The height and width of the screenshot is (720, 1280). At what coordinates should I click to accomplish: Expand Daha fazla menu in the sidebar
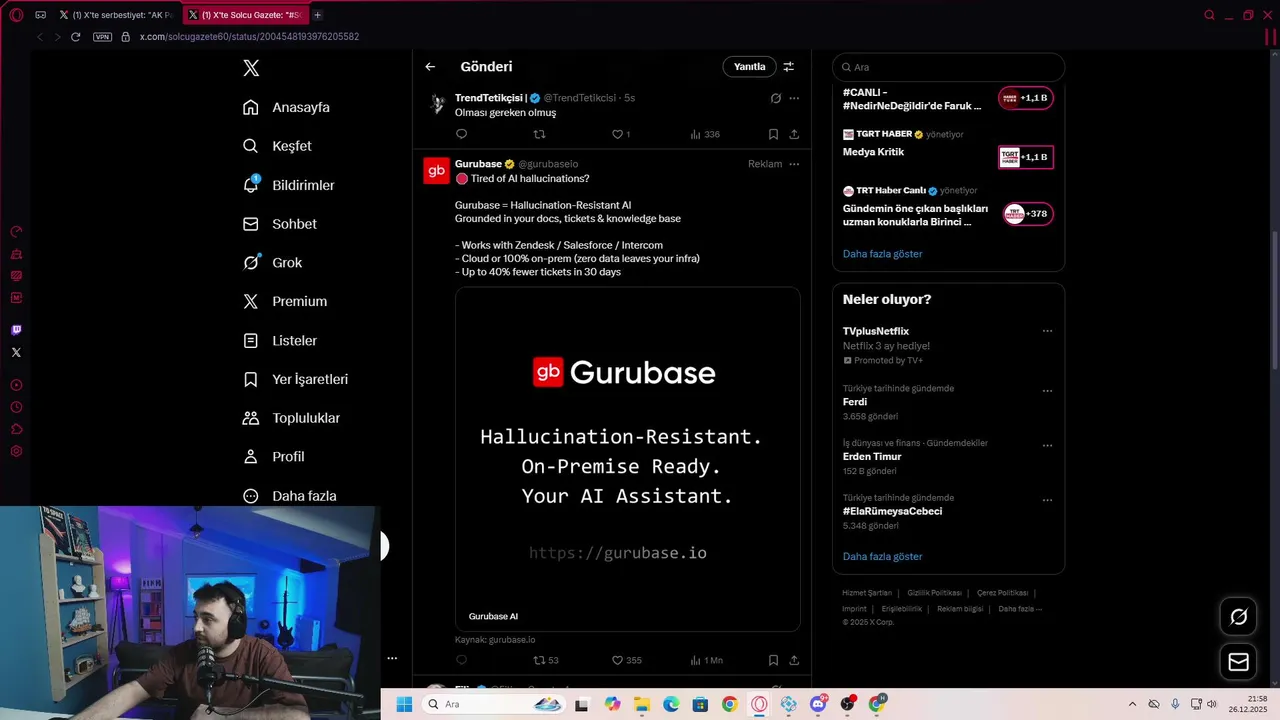[x=290, y=495]
